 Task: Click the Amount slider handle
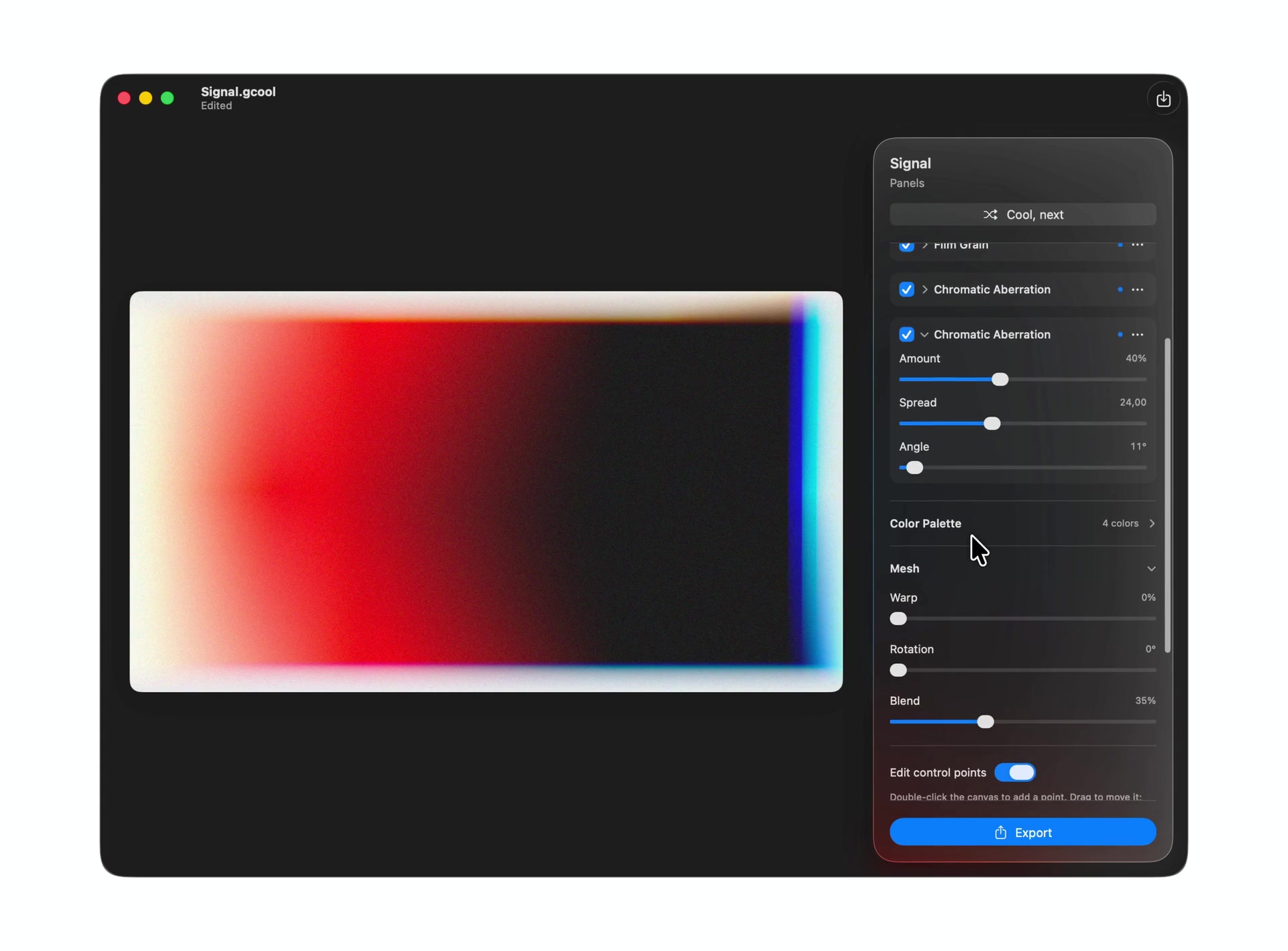[1000, 380]
